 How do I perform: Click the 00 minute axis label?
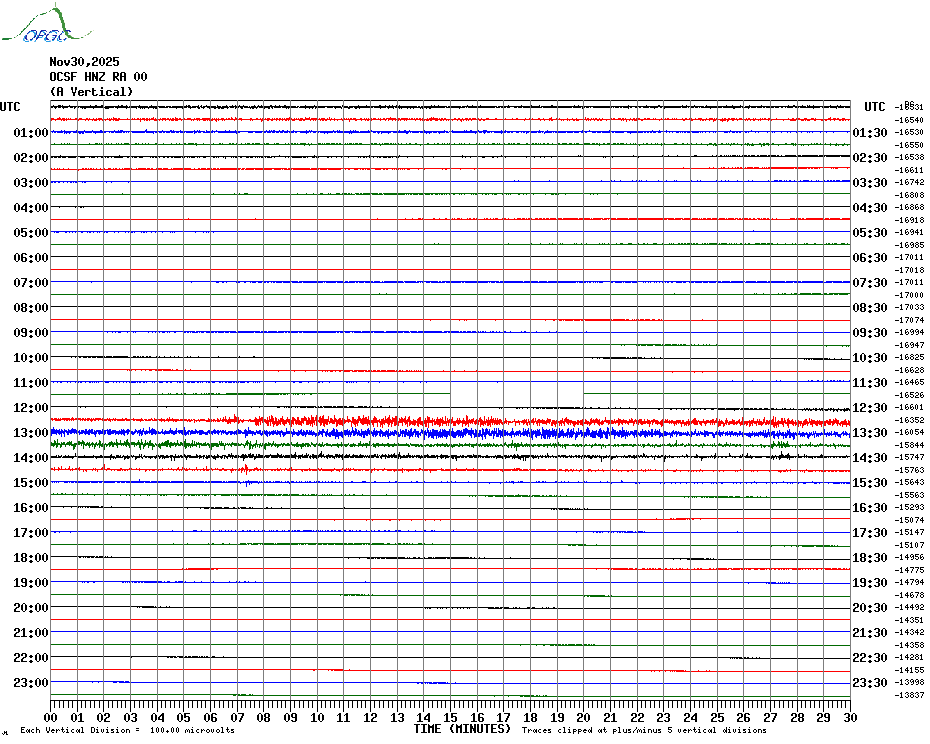(x=51, y=718)
